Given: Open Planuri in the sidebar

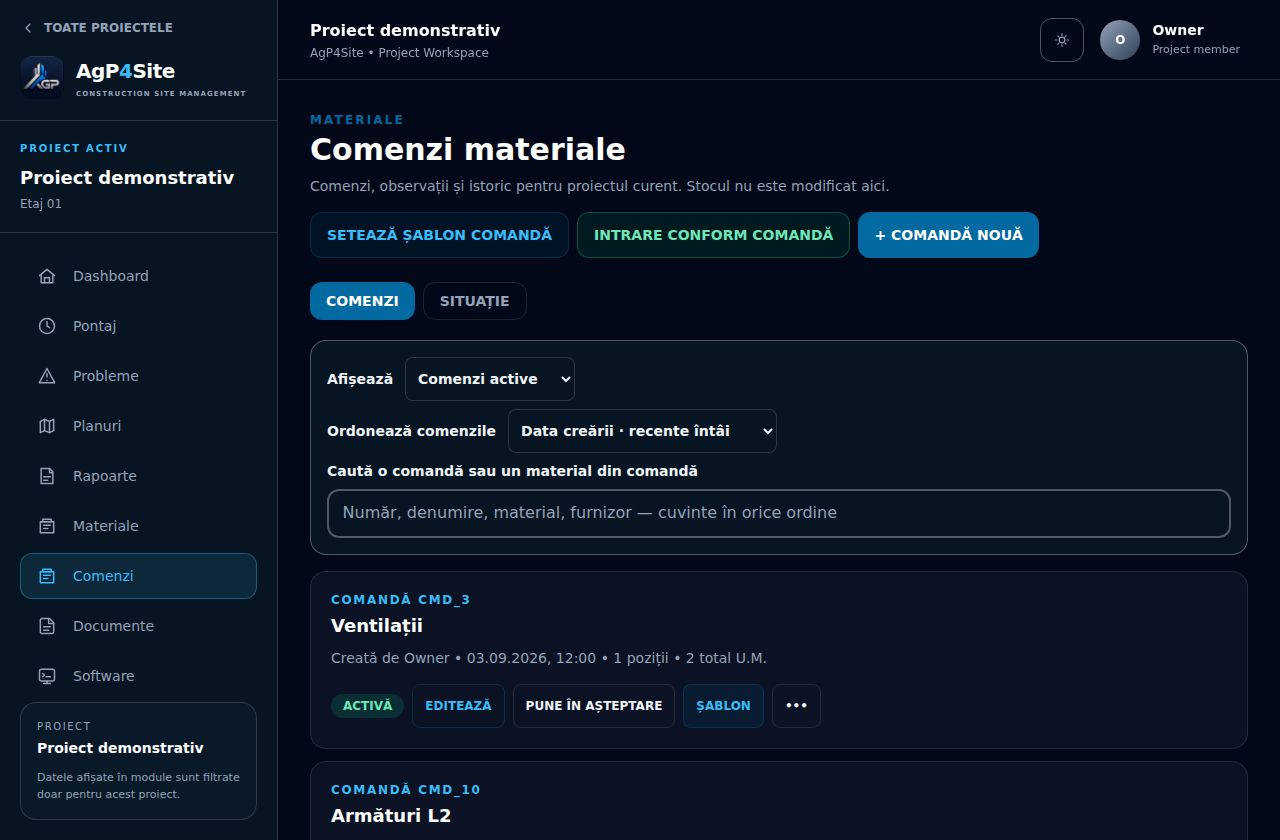Looking at the screenshot, I should 138,426.
